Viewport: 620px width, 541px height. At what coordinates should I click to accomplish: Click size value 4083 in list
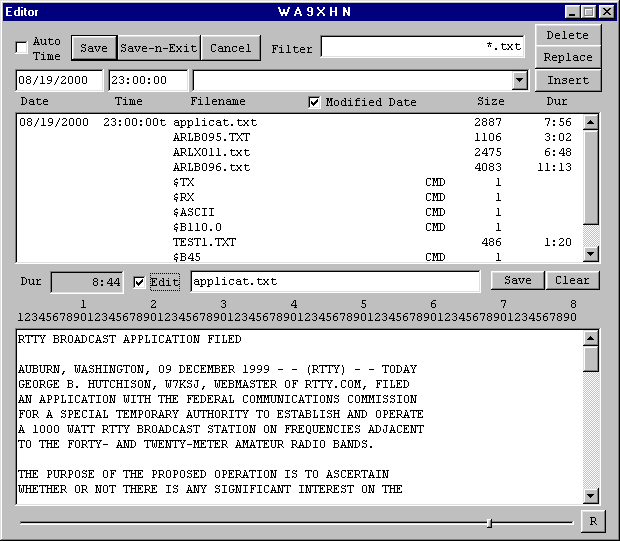pos(488,167)
